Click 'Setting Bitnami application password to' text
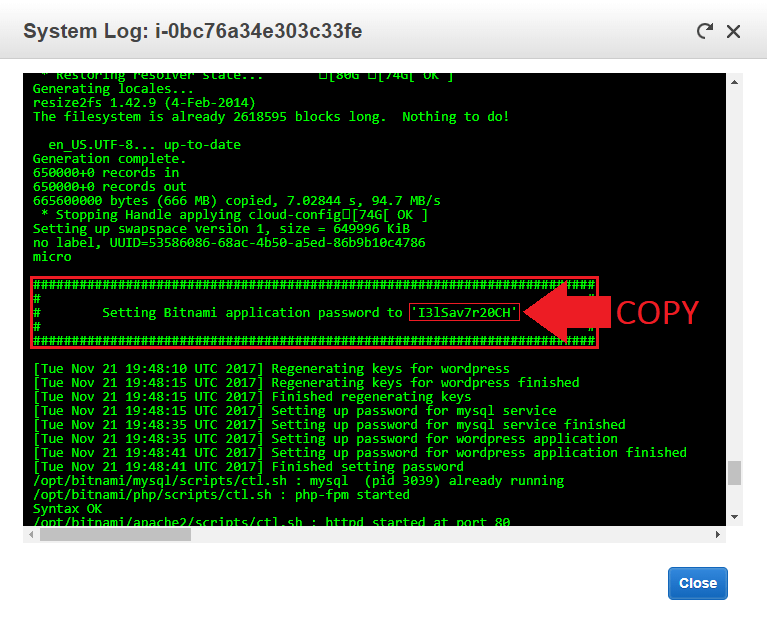 pyautogui.click(x=252, y=312)
